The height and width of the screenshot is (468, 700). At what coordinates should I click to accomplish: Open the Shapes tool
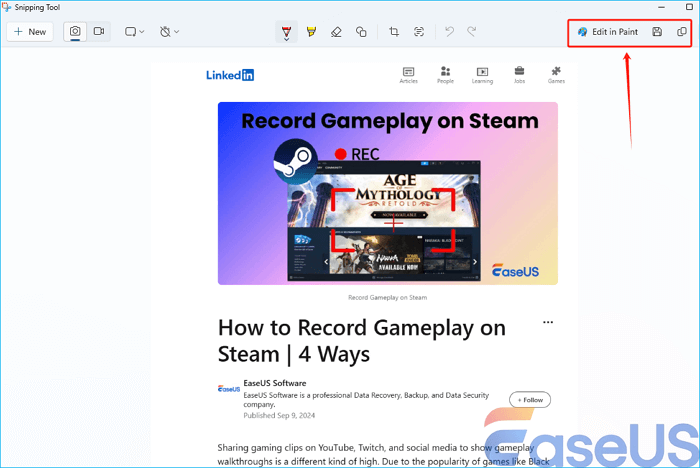click(361, 32)
